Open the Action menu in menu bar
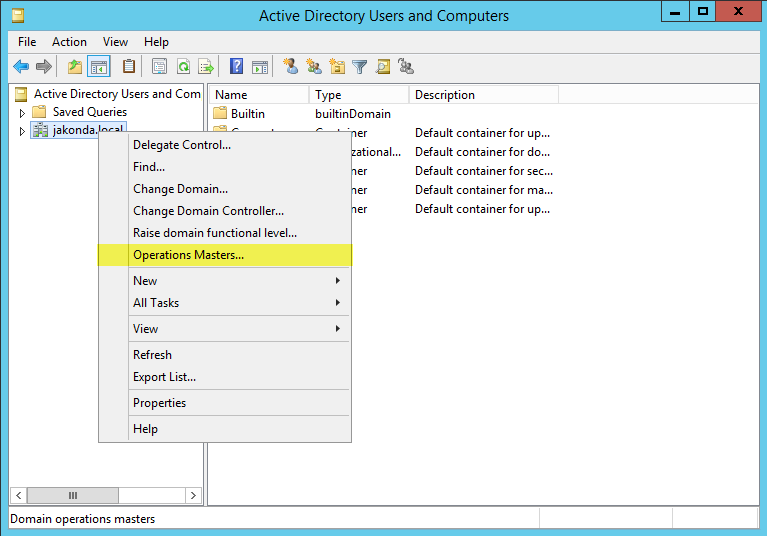Image resolution: width=767 pixels, height=536 pixels. coord(69,42)
